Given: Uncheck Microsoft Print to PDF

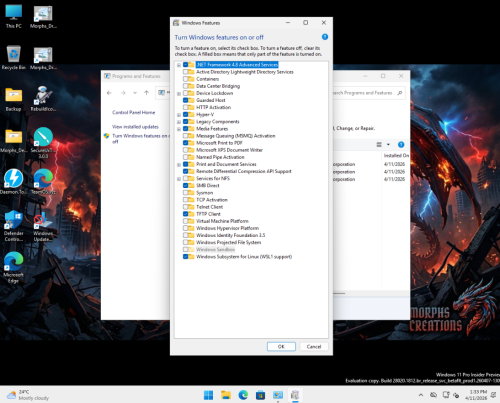Looking at the screenshot, I should (x=186, y=143).
